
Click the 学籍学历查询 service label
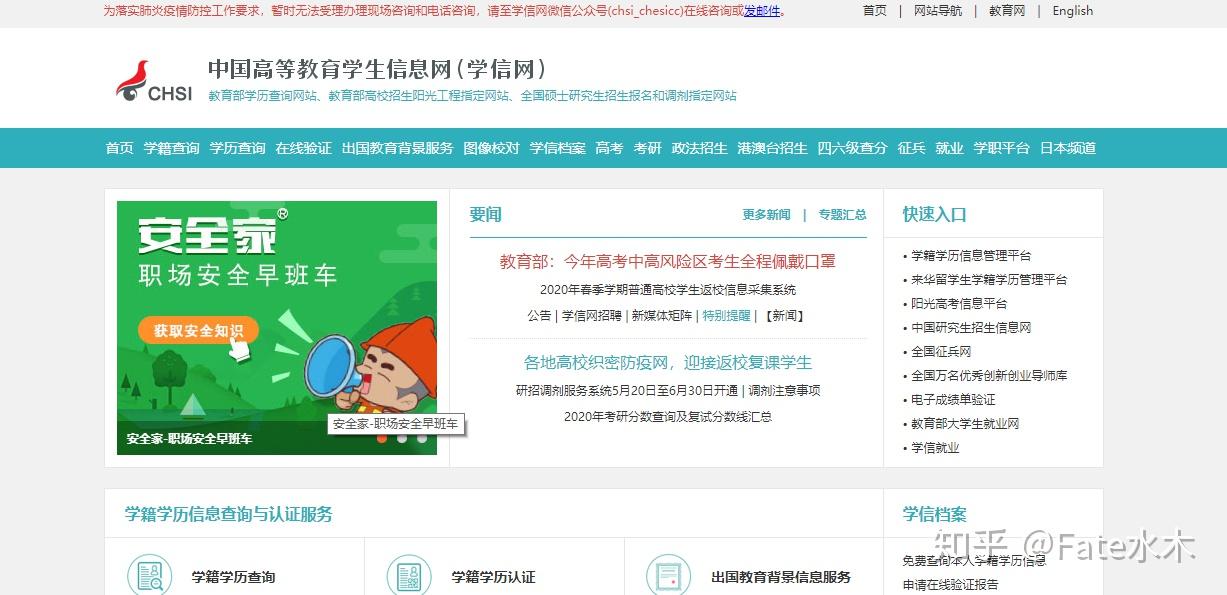tap(234, 577)
